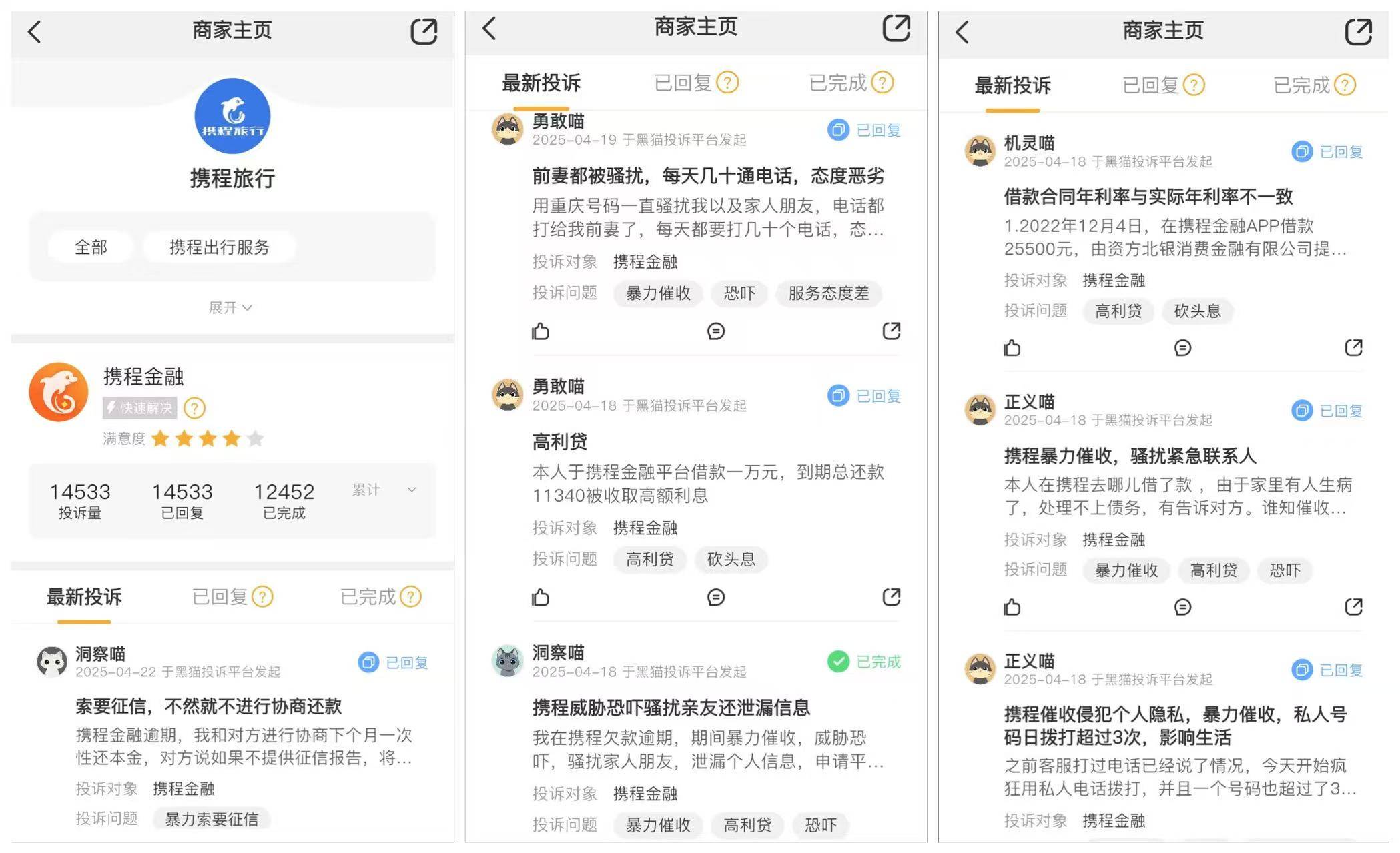Like the 前妻都被骚扰 complaint

click(541, 331)
